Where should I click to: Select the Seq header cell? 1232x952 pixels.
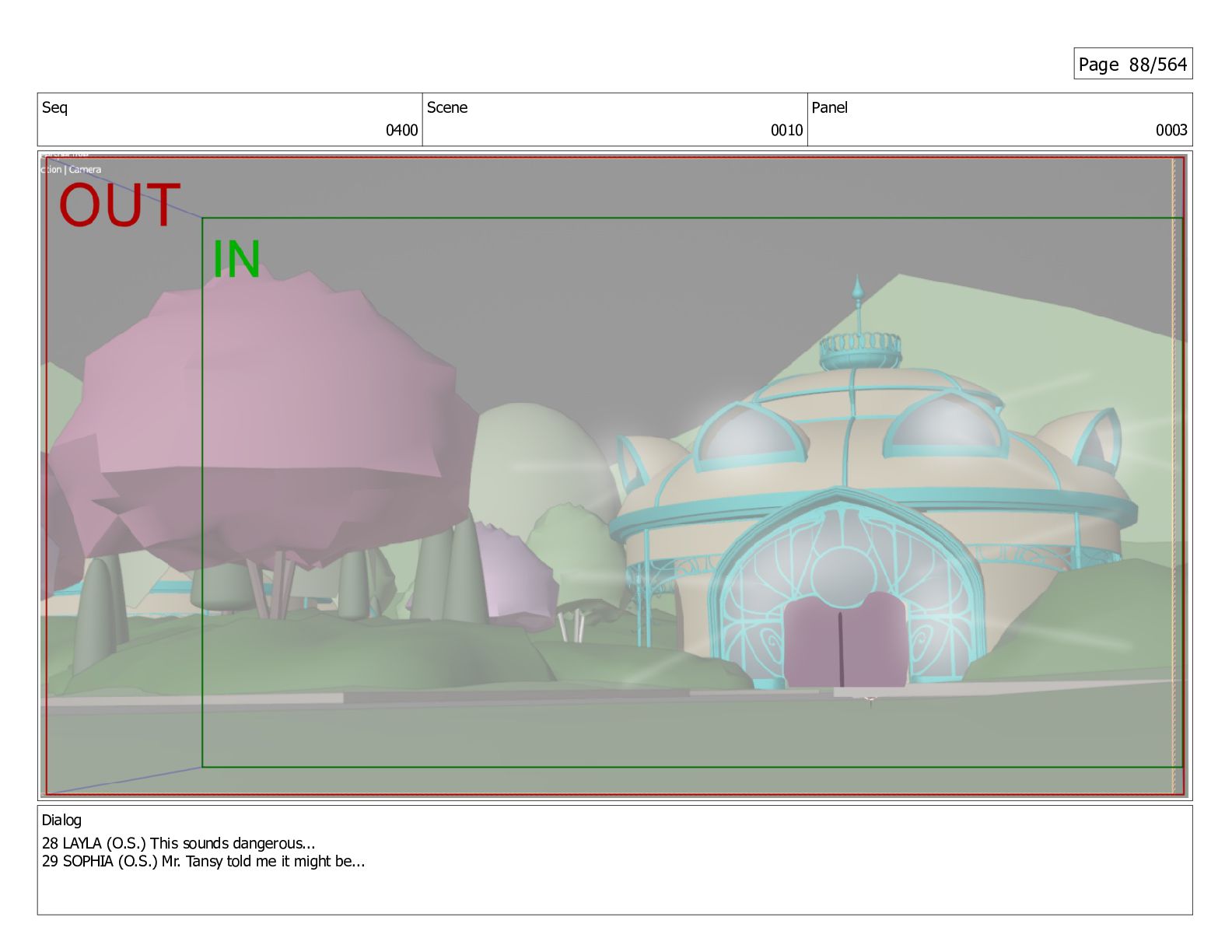click(54, 107)
